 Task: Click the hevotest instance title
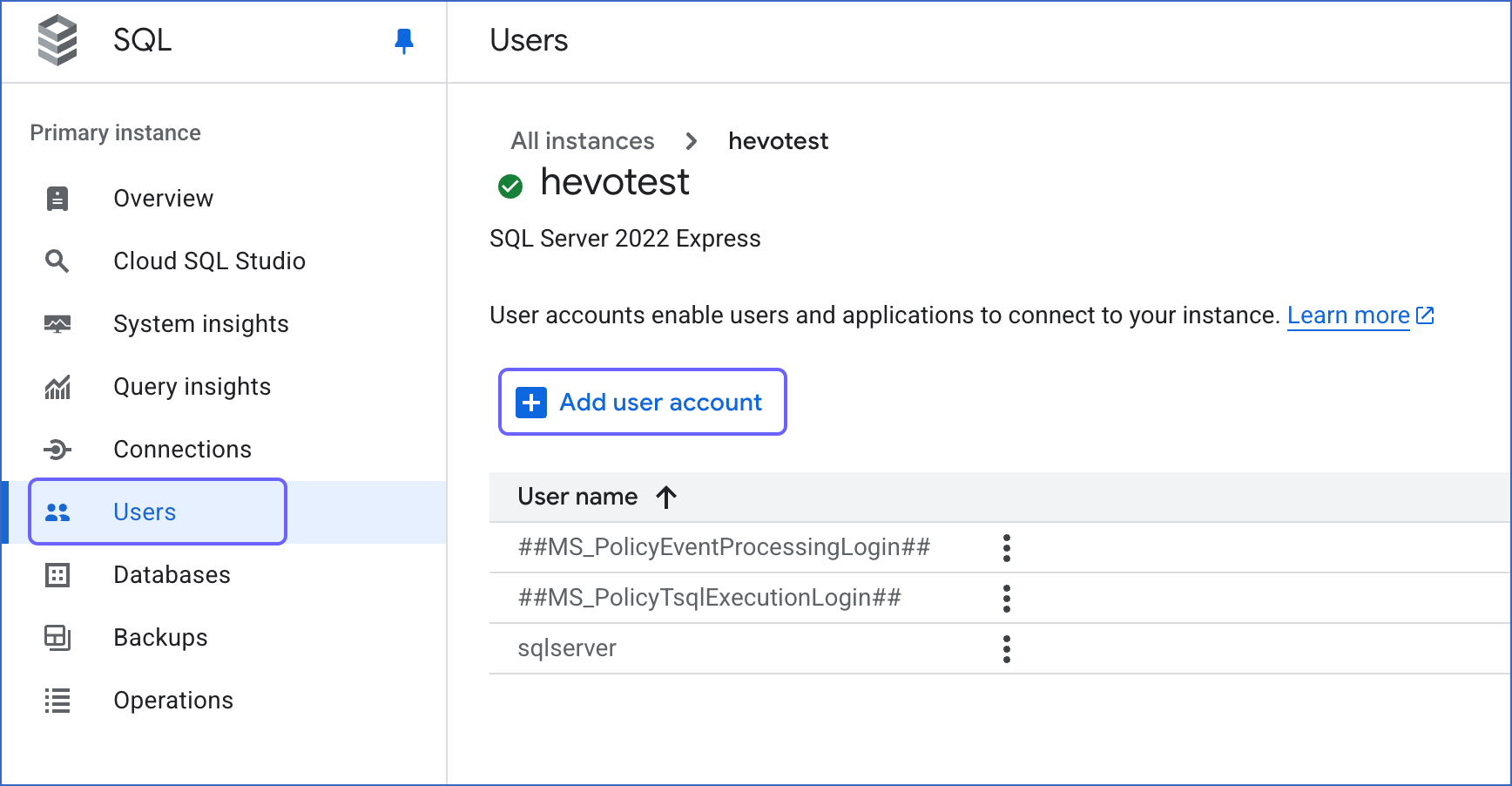[615, 182]
